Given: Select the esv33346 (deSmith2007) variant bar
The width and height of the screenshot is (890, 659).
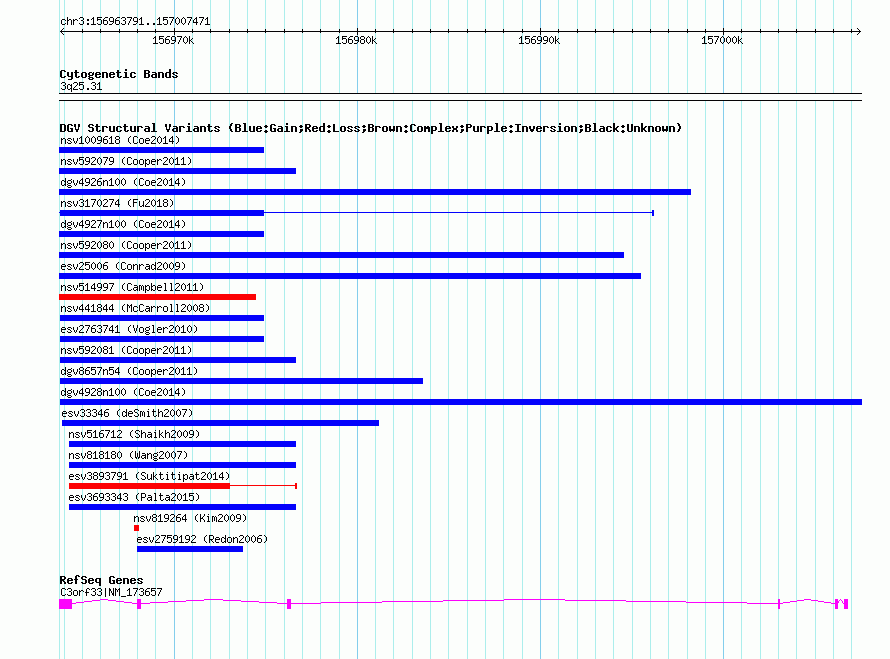Looking at the screenshot, I should click(220, 423).
